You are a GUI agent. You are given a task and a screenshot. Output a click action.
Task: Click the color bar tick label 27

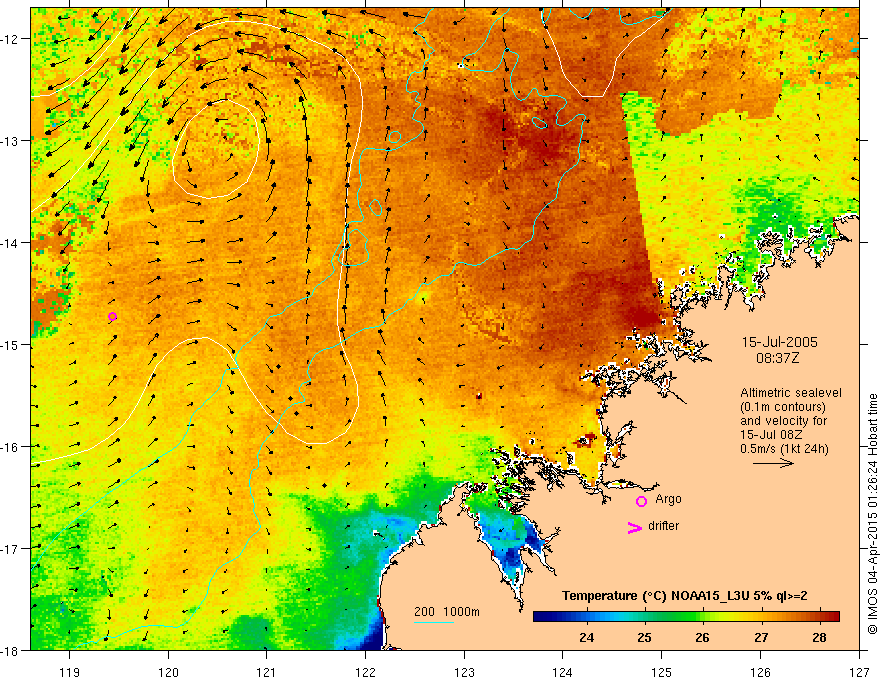click(x=761, y=637)
